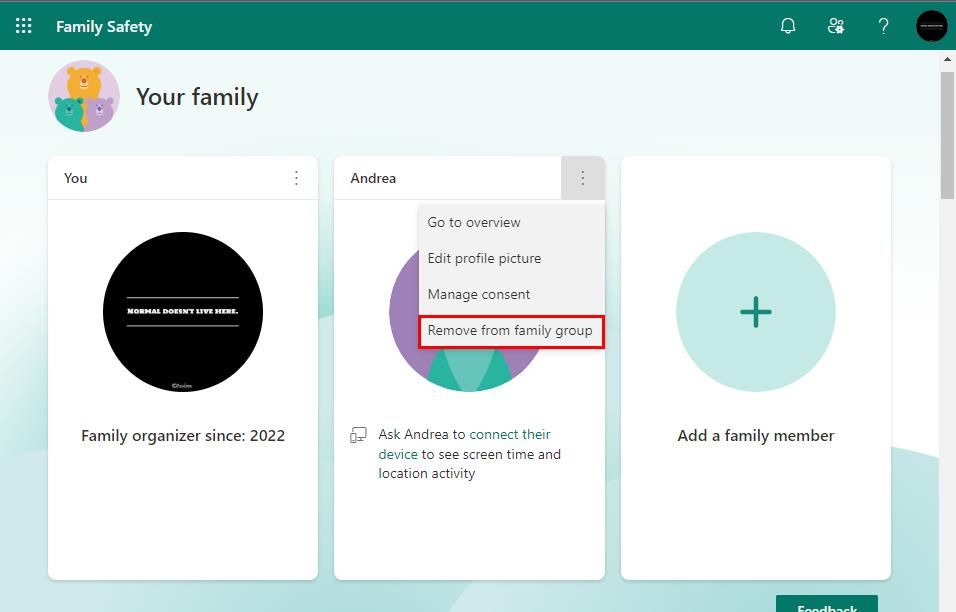The width and height of the screenshot is (956, 612).
Task: Click the Family Safety title
Action: (x=104, y=27)
